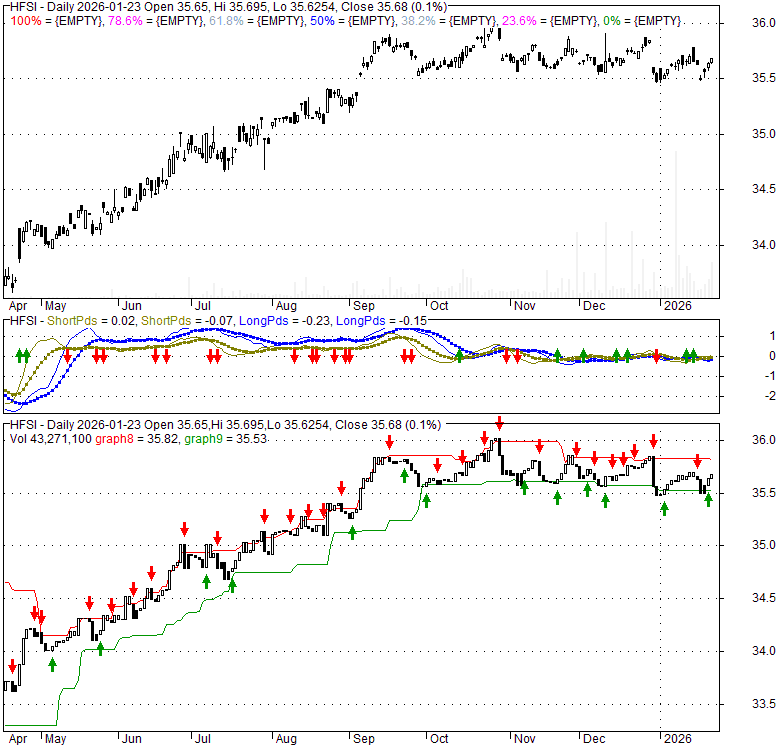Select the magenta 23.6% Fibonacci label
Screen dimensions: 780x745
[519, 21]
